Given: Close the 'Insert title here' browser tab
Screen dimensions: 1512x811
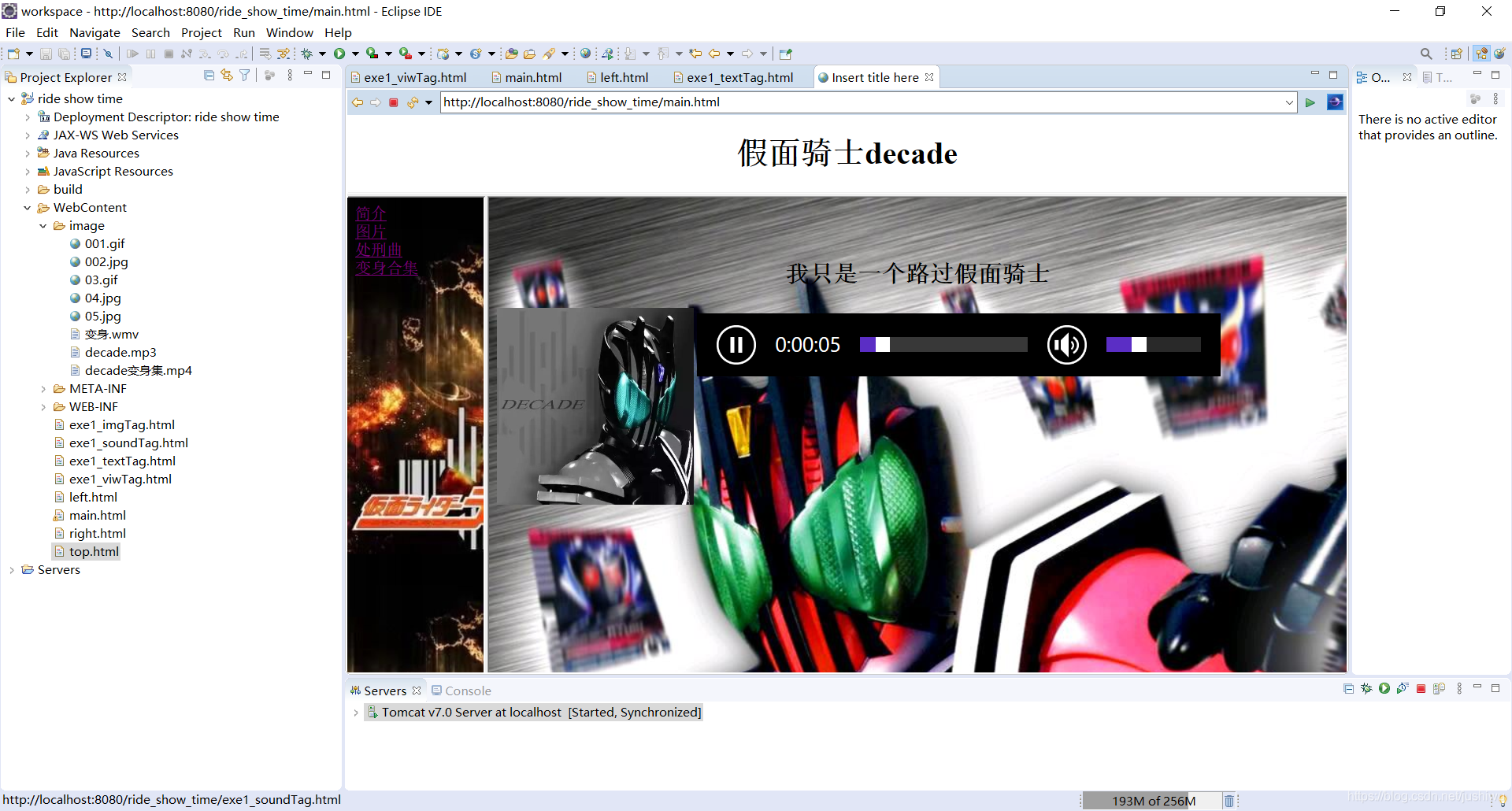Looking at the screenshot, I should [929, 77].
